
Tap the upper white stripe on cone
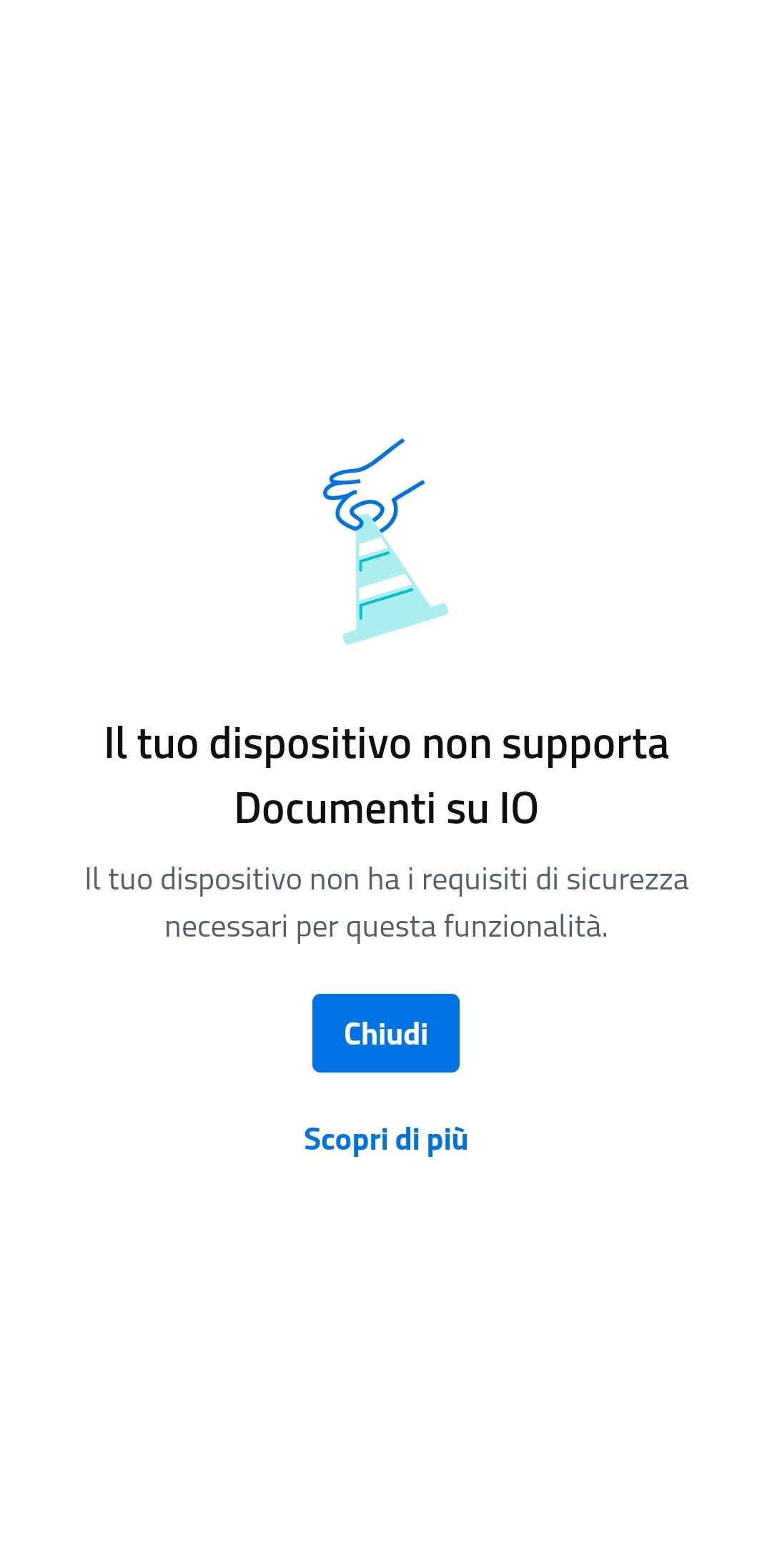tap(372, 547)
